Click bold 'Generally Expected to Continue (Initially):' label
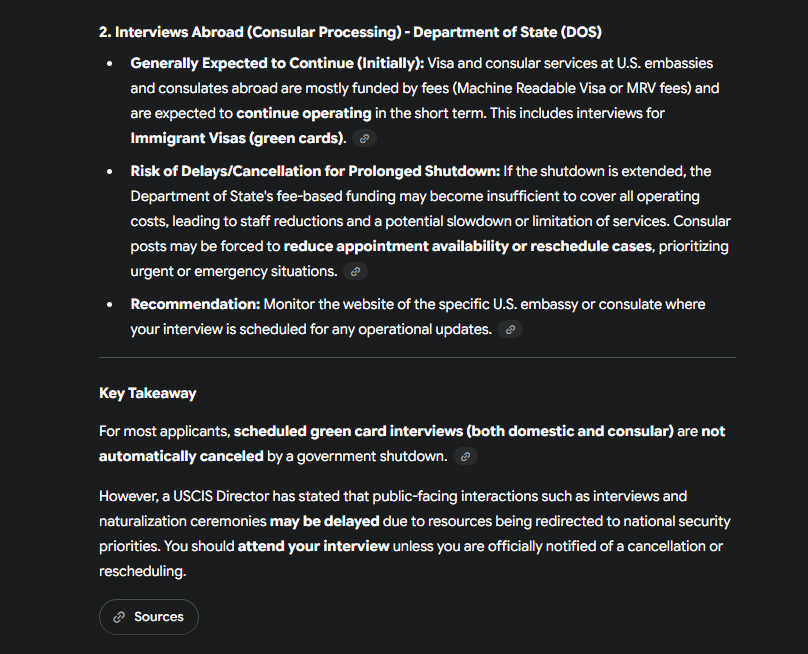The width and height of the screenshot is (808, 654). 277,63
